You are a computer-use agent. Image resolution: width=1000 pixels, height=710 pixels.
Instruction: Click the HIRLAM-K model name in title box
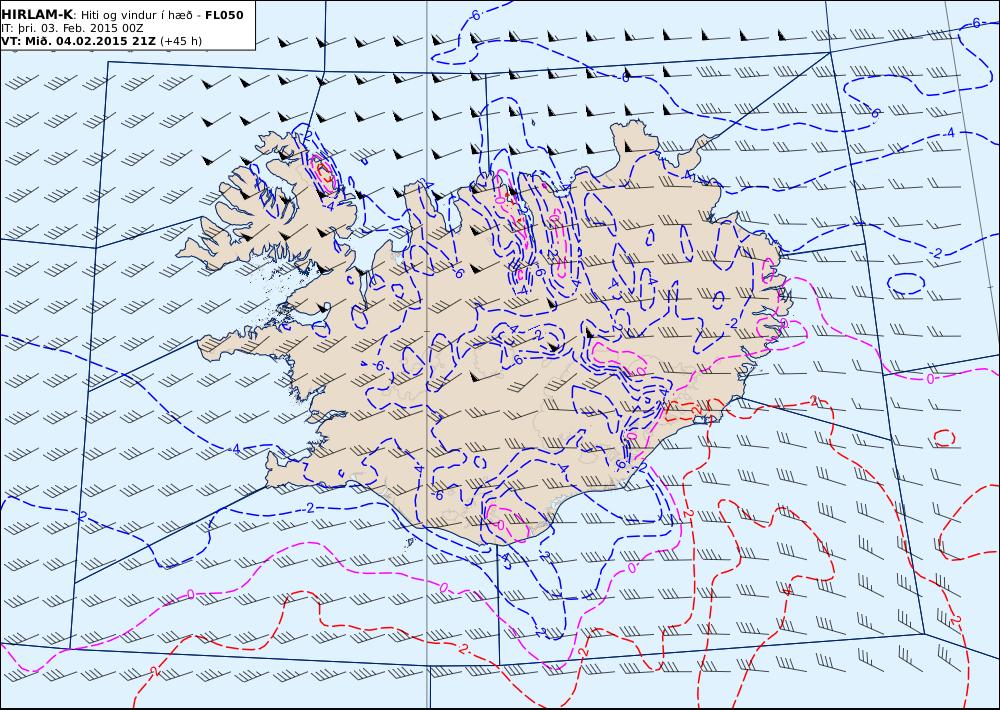37,15
